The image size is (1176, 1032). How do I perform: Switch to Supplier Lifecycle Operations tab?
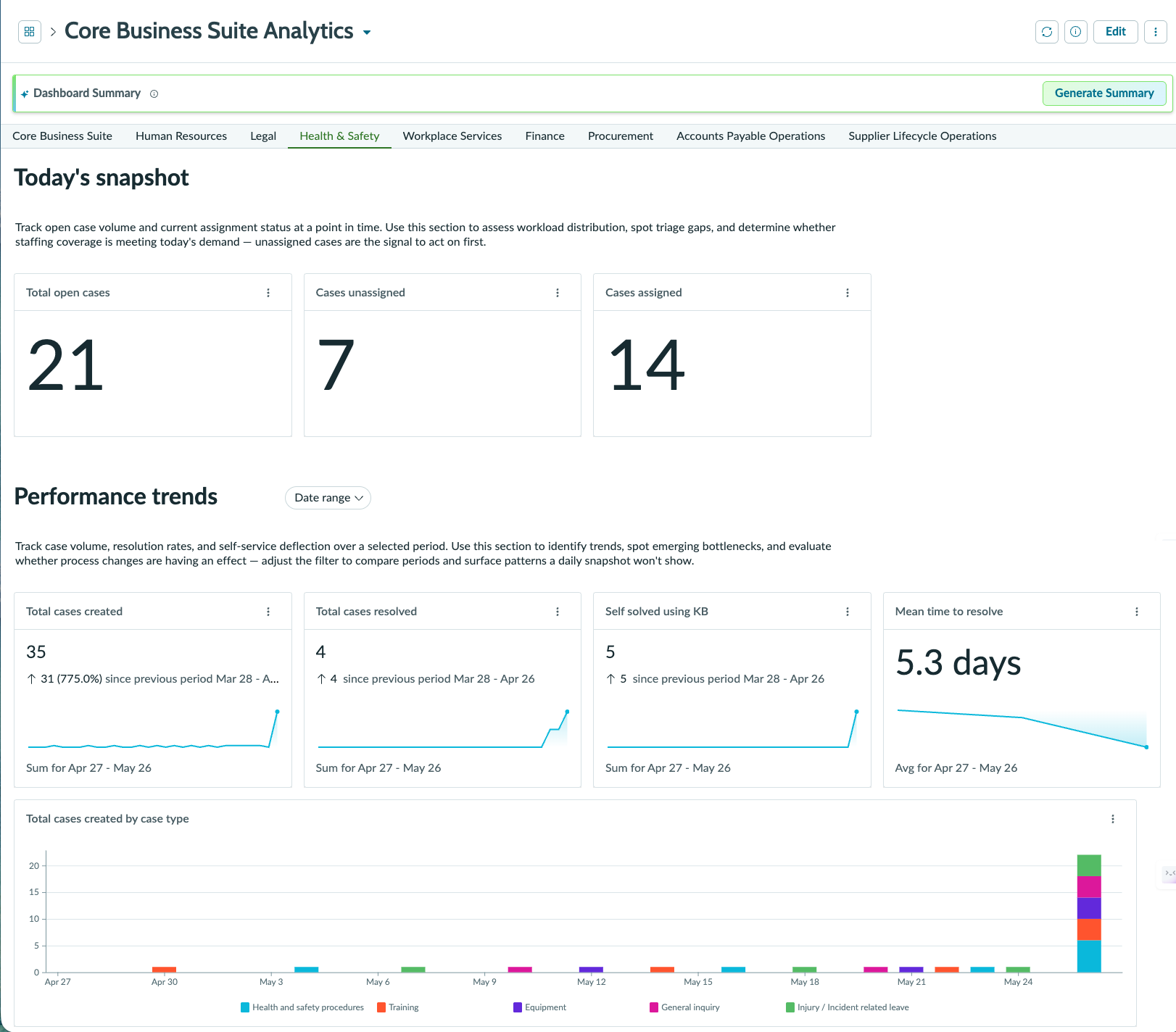point(922,136)
